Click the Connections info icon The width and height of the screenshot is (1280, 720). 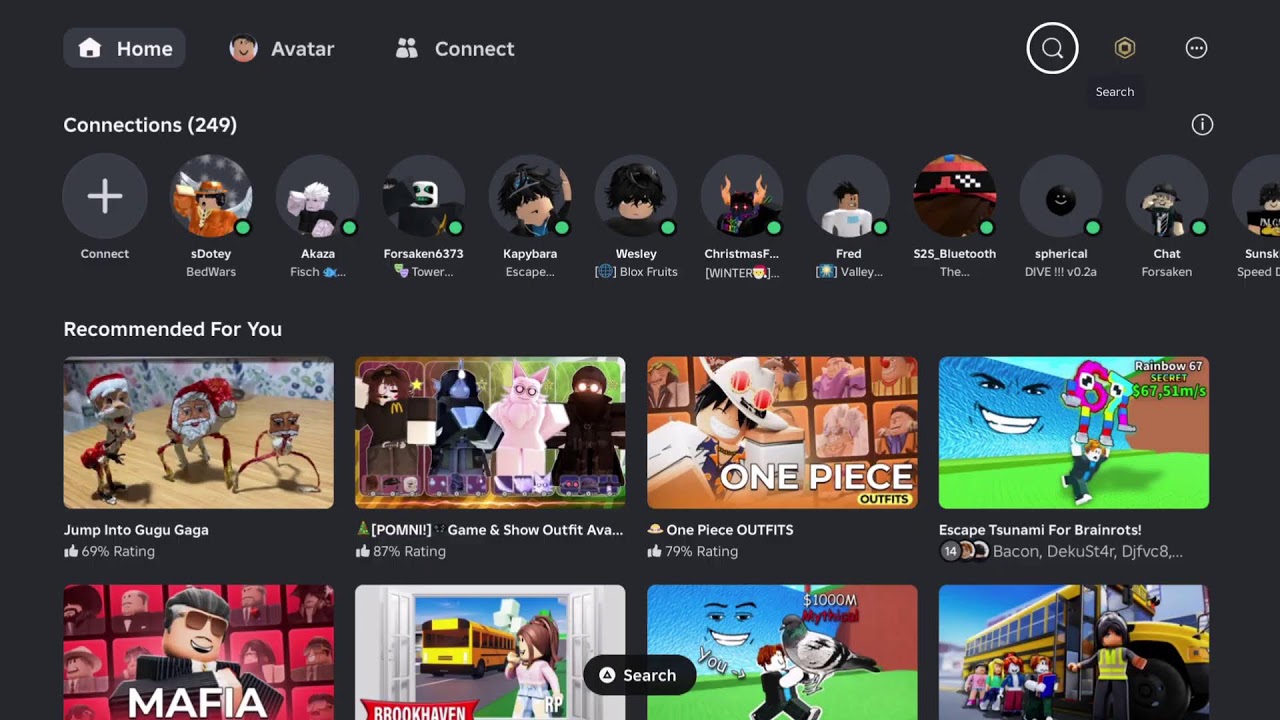coord(1202,125)
